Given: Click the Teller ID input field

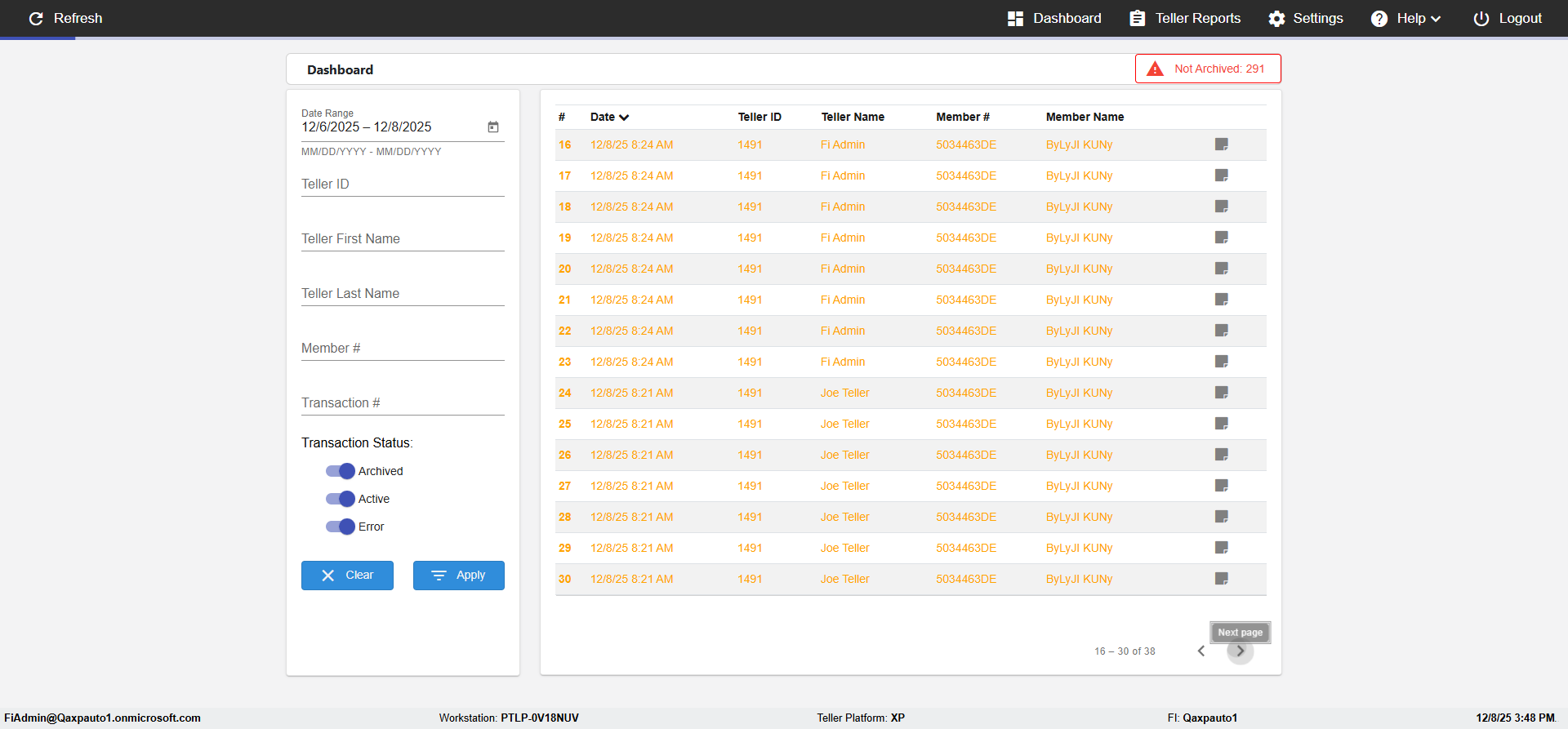Looking at the screenshot, I should click(403, 184).
